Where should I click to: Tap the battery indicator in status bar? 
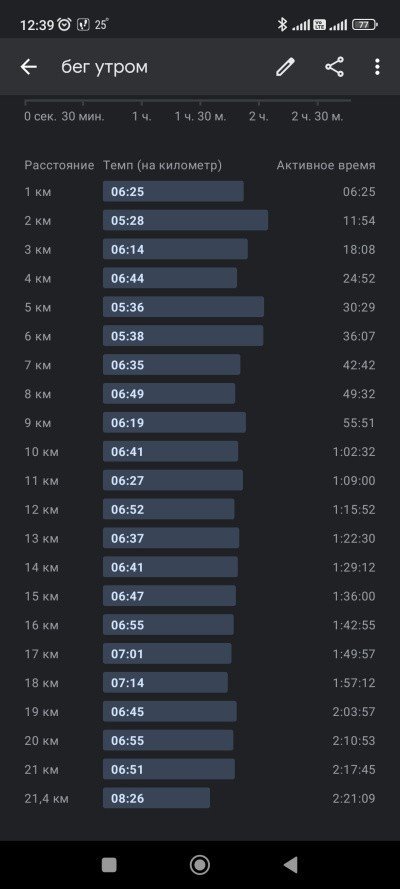(365, 24)
